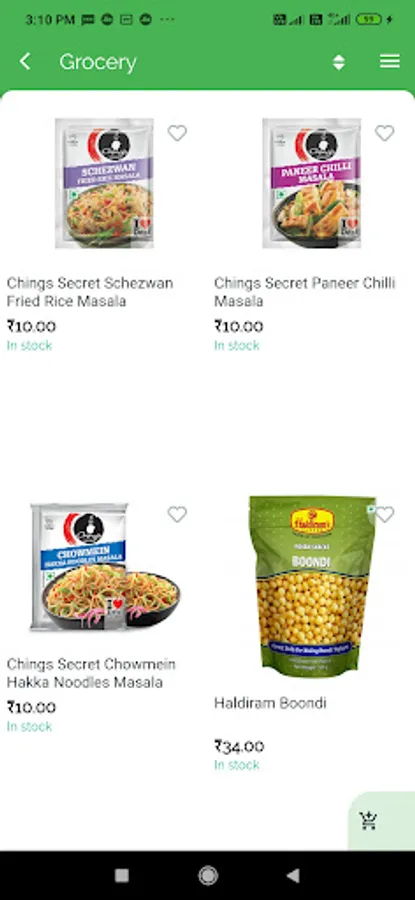Image resolution: width=415 pixels, height=900 pixels.
Task: Favorite the Schezwan Fried Rice Masala with its heart
Action: [x=177, y=133]
